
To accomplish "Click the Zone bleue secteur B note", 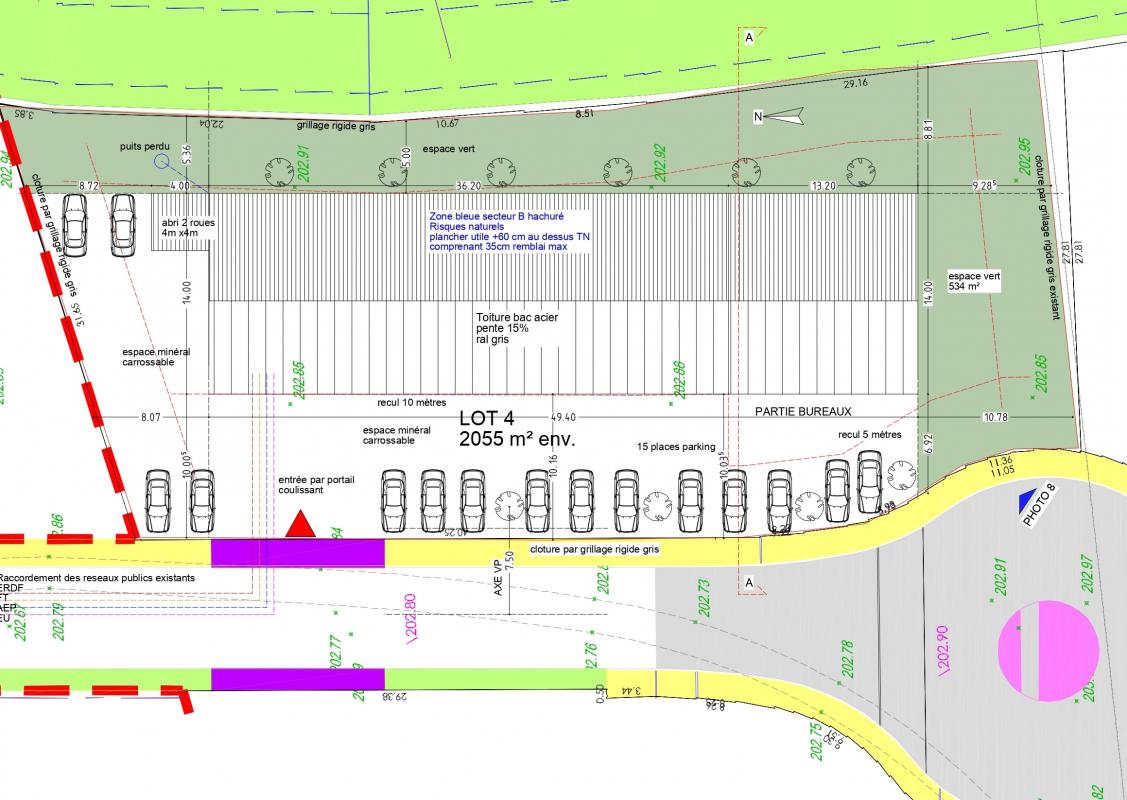I will (509, 231).
